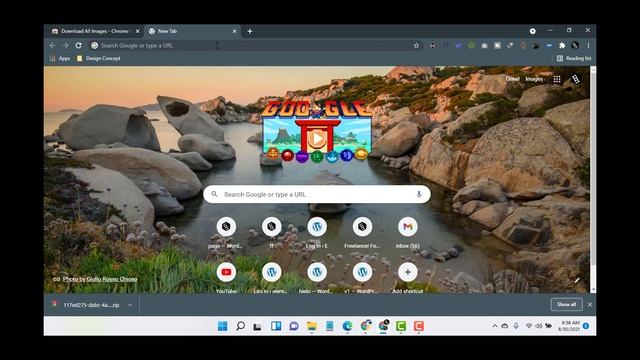The image size is (640, 360).
Task: Open the Google apps grid
Action: 557,79
